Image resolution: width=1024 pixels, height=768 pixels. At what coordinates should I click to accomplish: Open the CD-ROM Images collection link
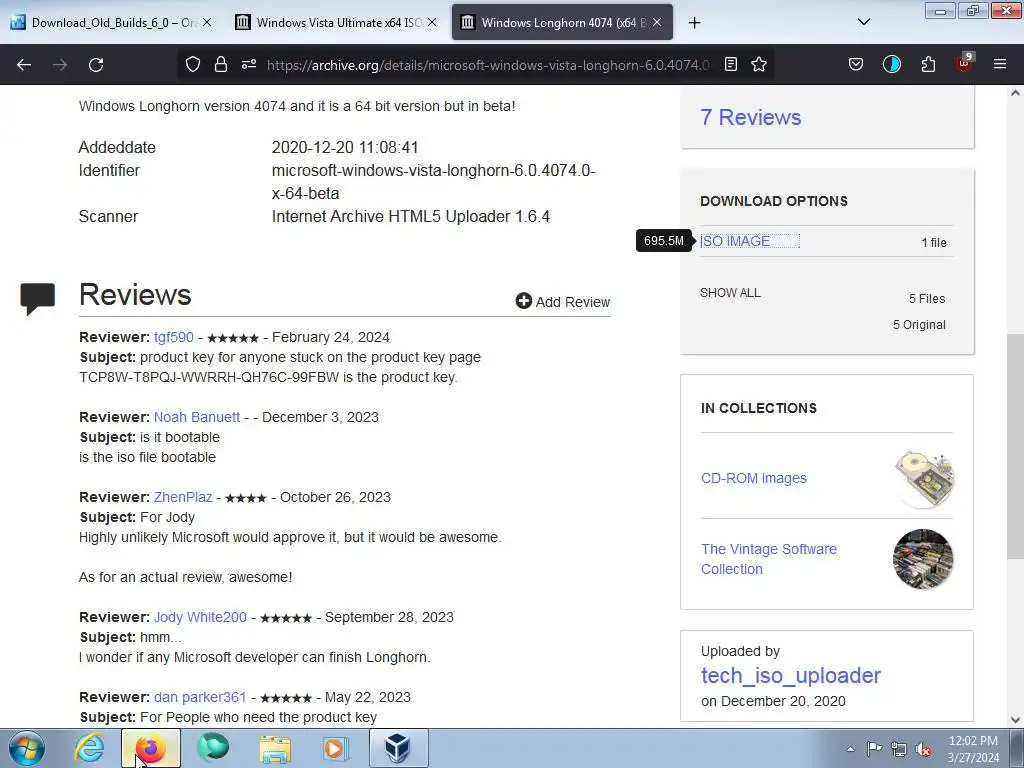[754, 478]
